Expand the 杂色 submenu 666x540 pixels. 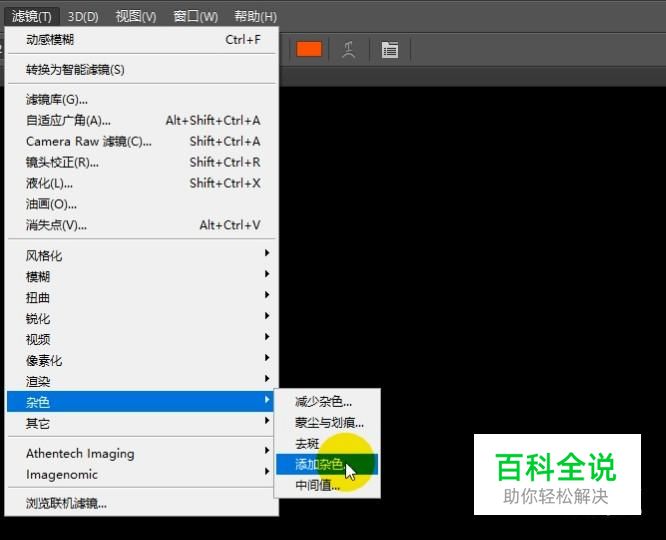pyautogui.click(x=140, y=402)
